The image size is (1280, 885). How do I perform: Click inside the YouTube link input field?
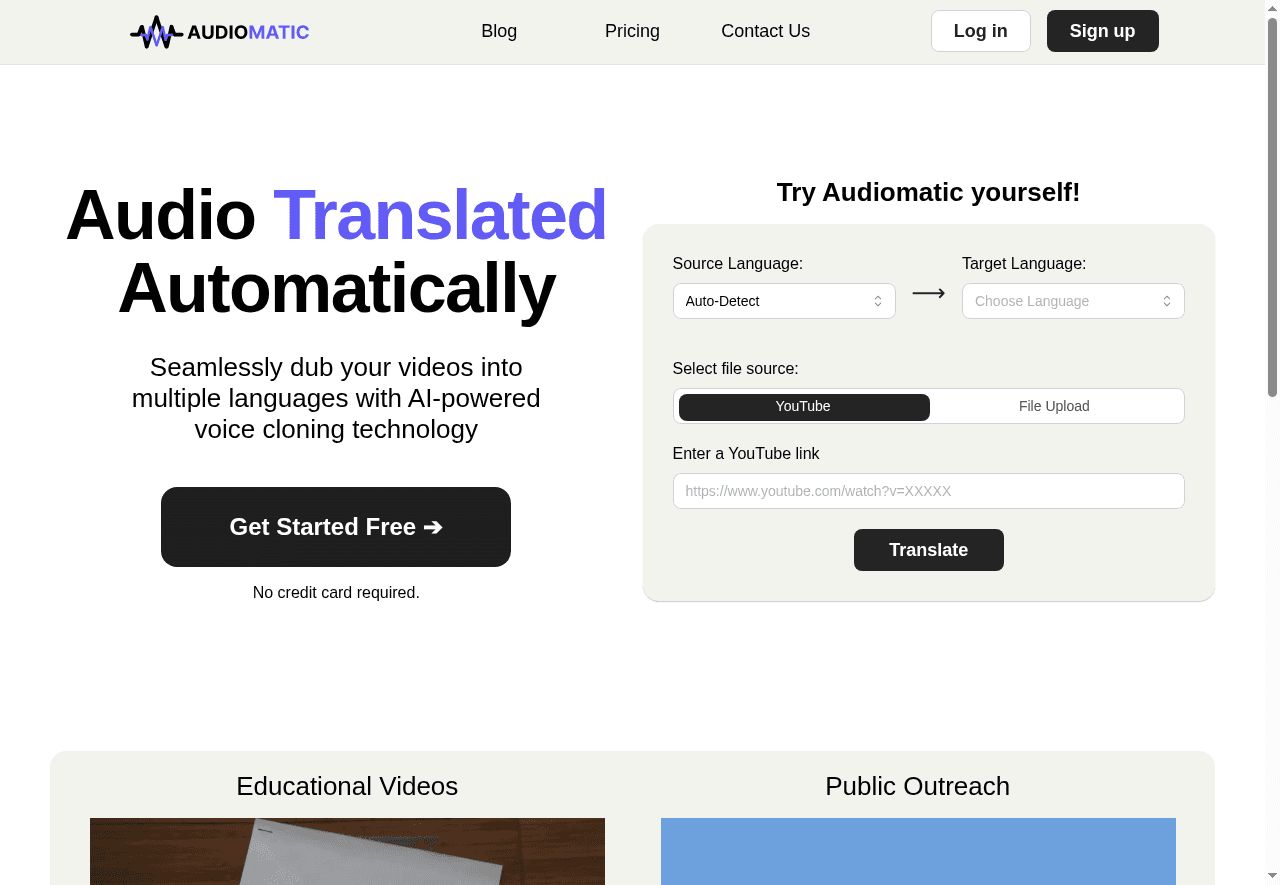point(928,491)
